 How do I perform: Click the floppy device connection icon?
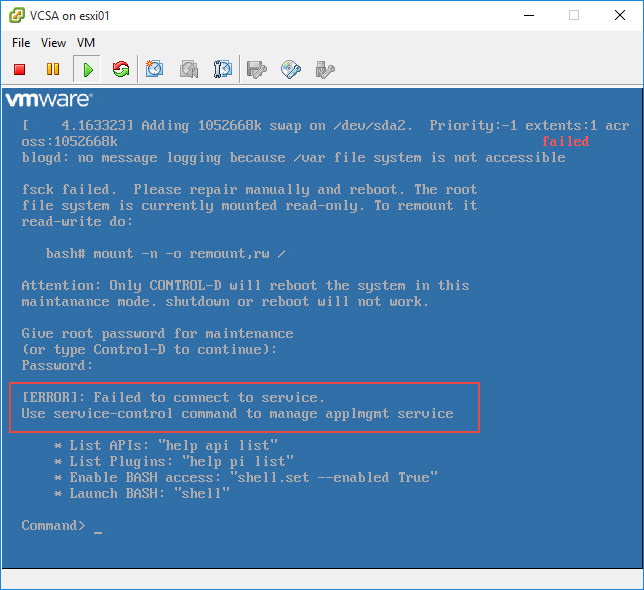(257, 69)
